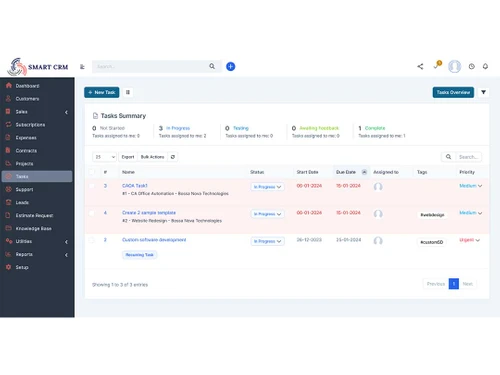Click assignee avatar for CAOA Task1
Screen dimensions: 500x375
pos(378,187)
